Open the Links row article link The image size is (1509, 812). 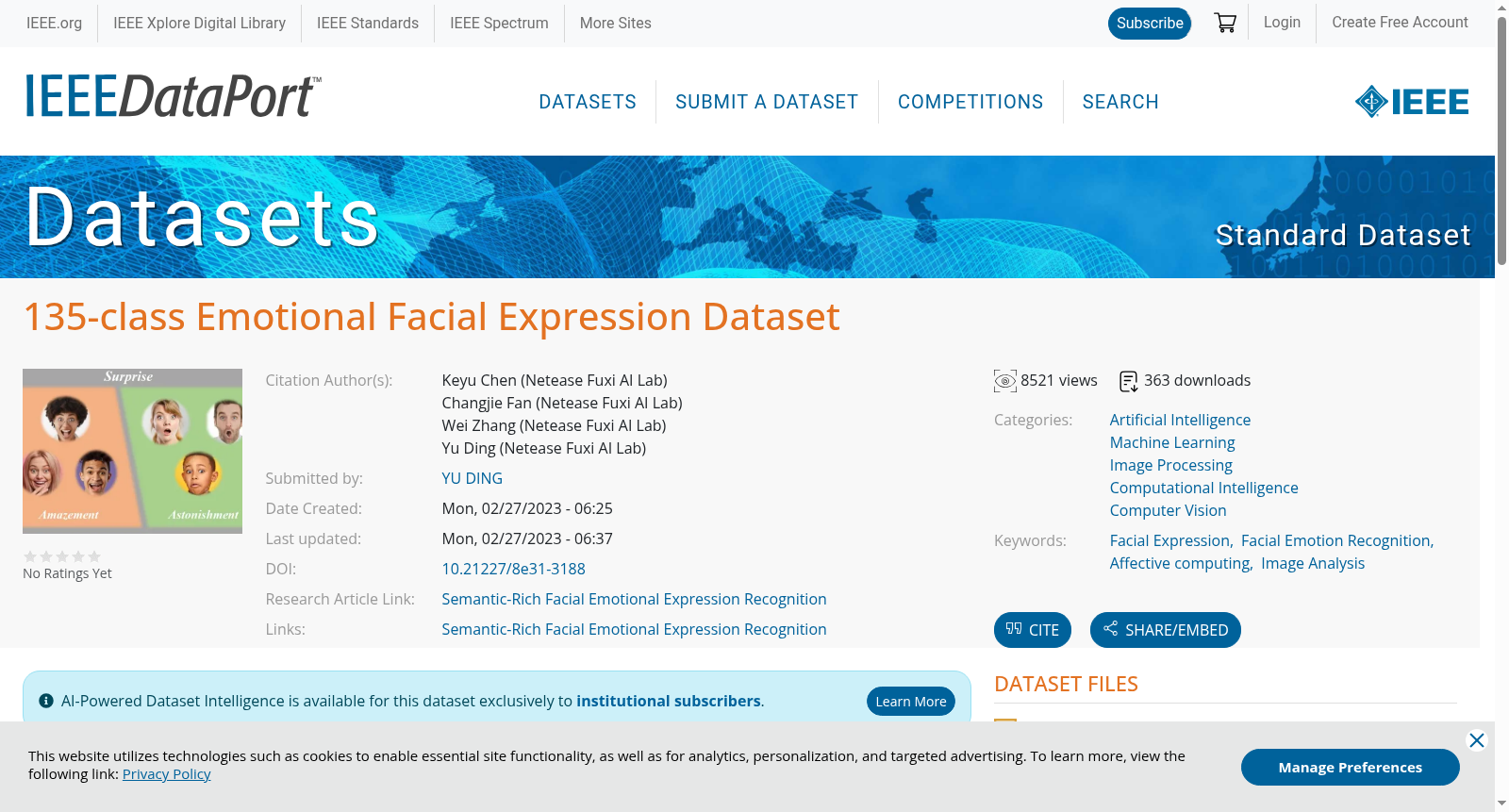click(x=635, y=629)
